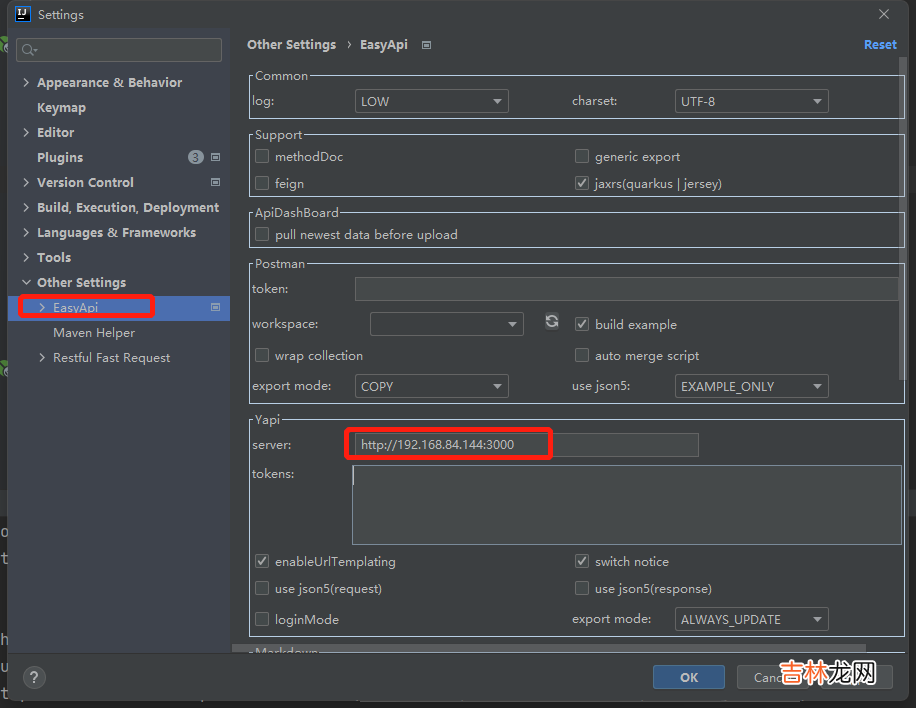Click the Reset link
916x708 pixels.
[880, 45]
